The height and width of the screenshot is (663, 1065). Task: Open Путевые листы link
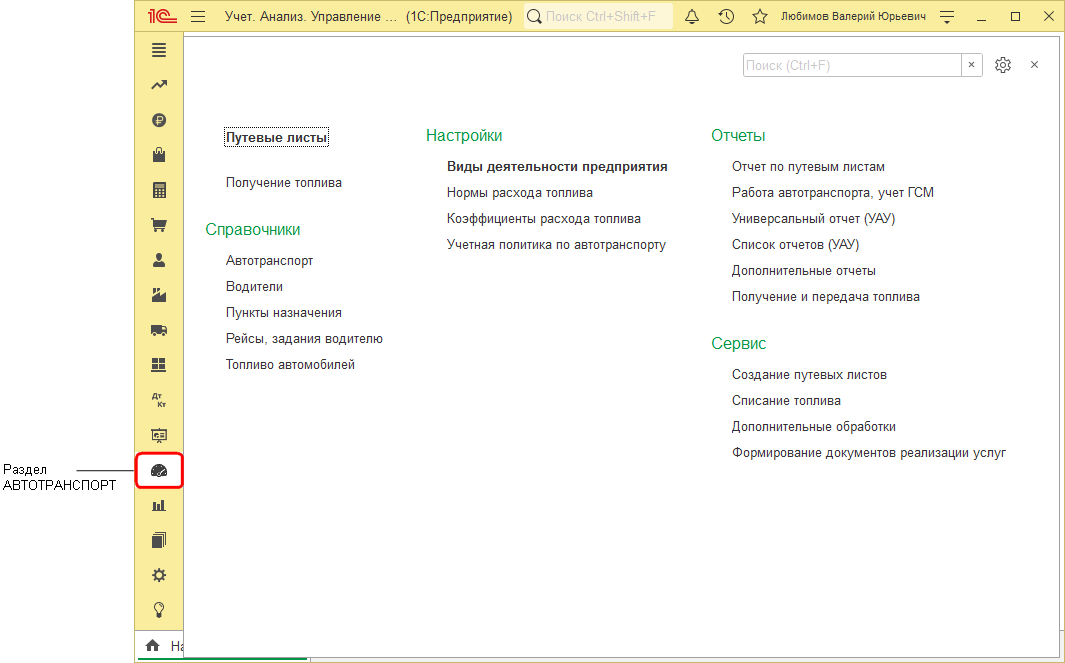tap(277, 138)
